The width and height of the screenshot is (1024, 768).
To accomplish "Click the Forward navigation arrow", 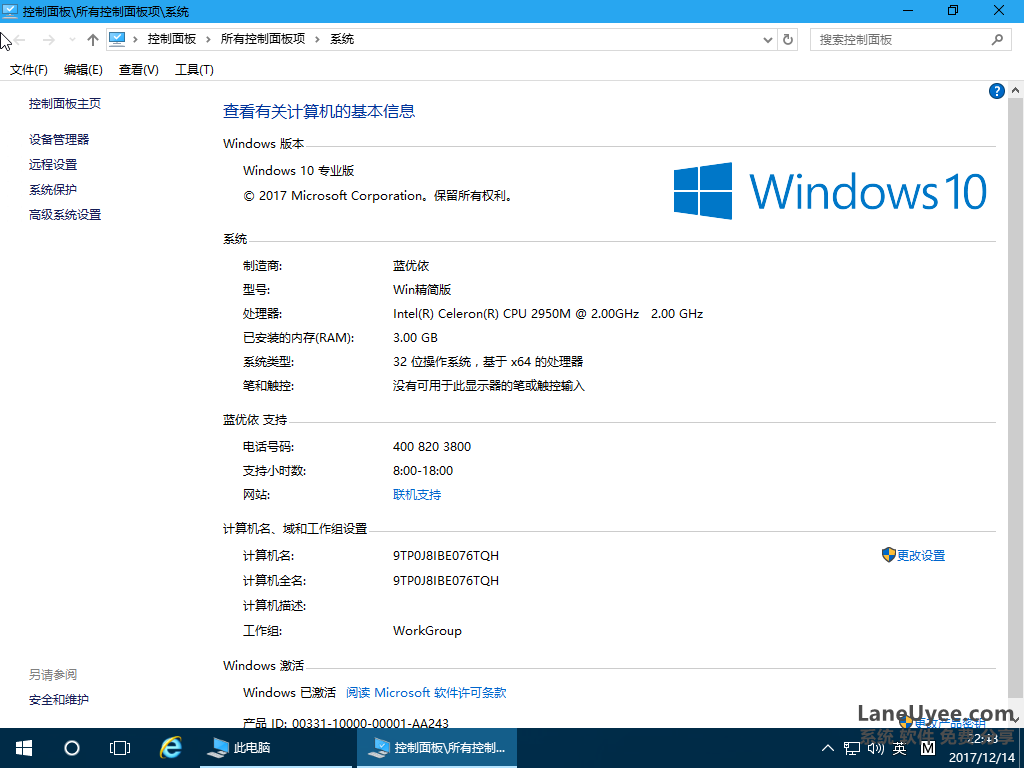I will (48, 40).
